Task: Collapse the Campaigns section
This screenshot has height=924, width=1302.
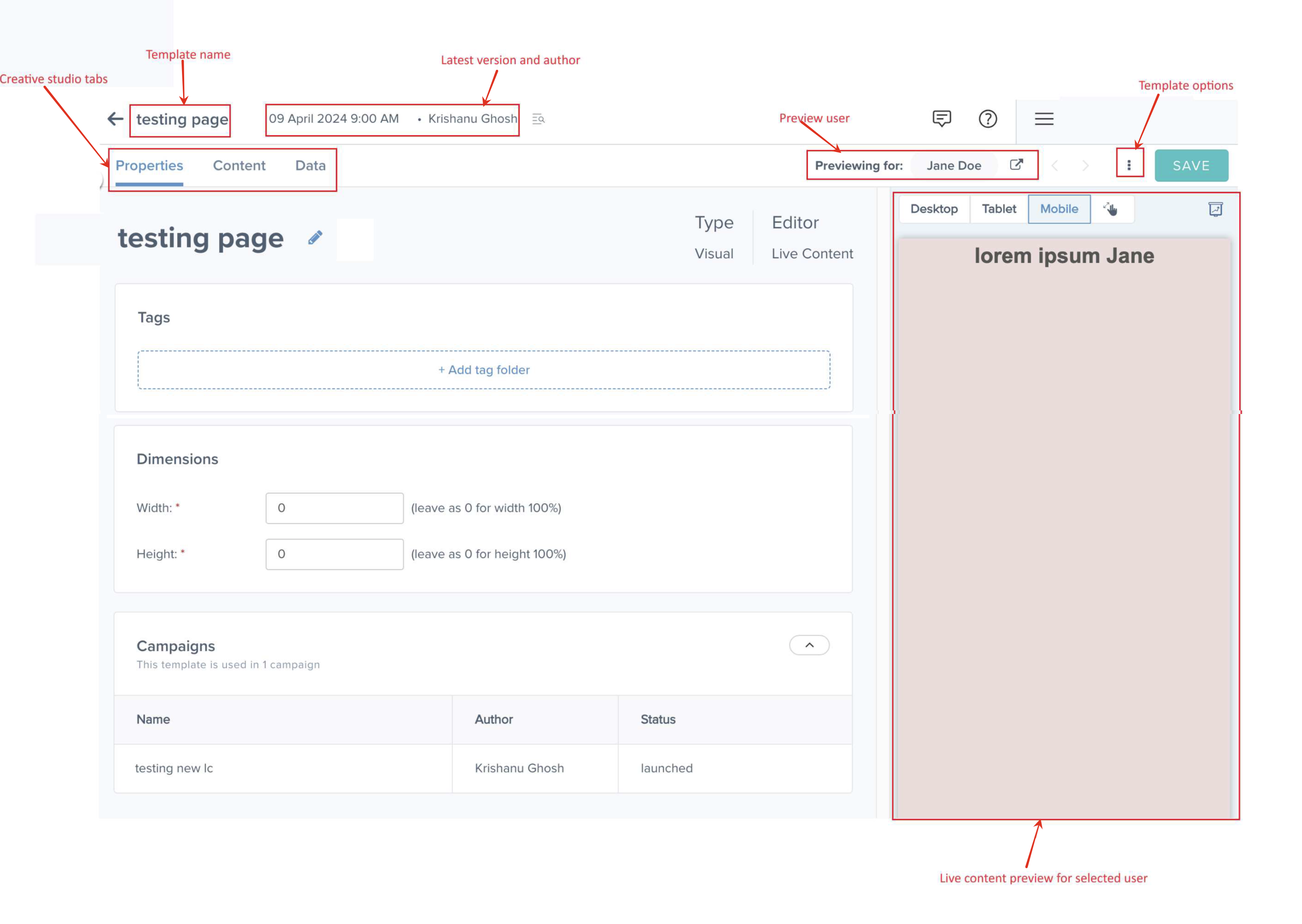Action: click(x=809, y=645)
